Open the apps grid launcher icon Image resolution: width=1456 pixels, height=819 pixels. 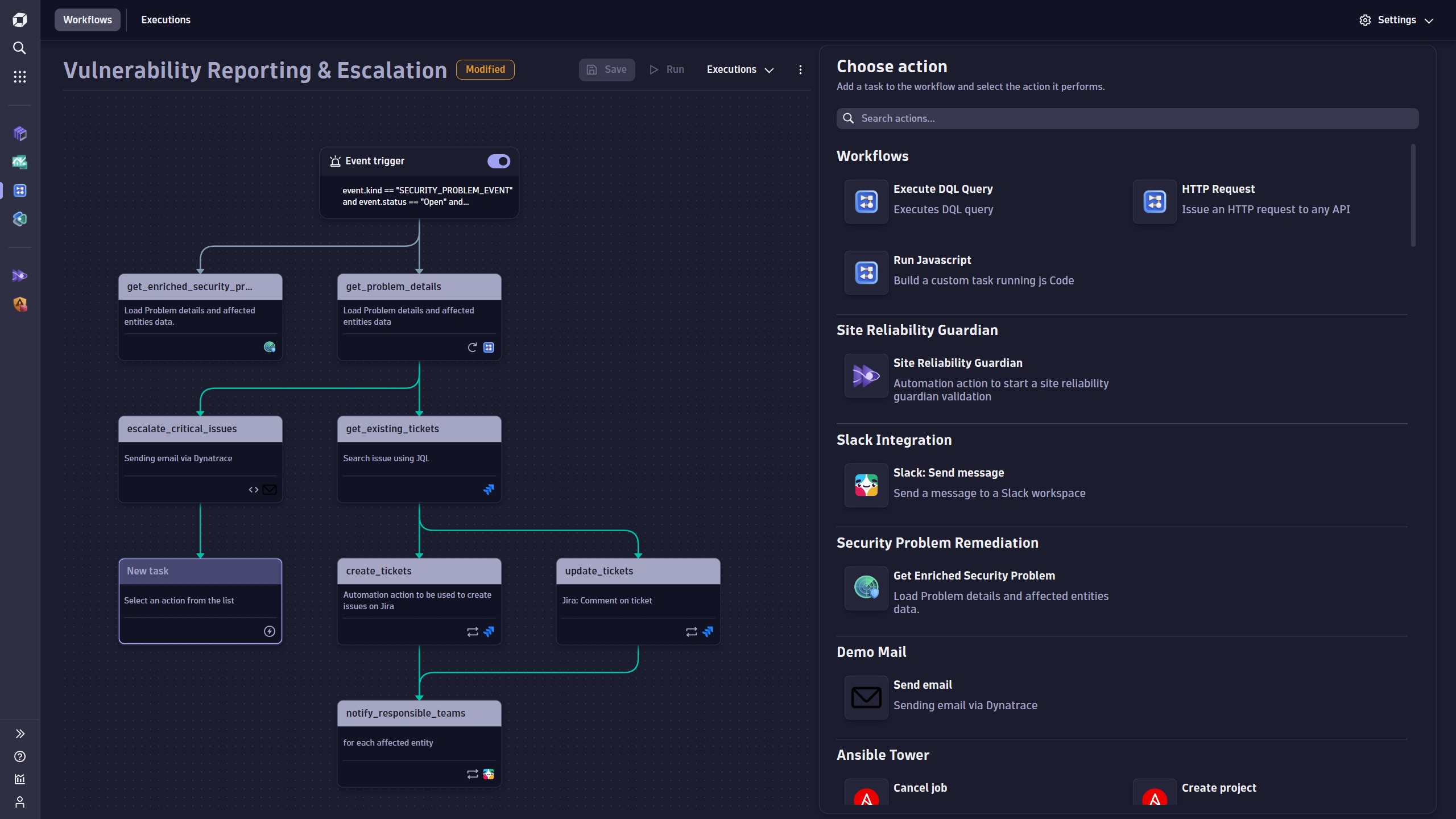(x=19, y=77)
